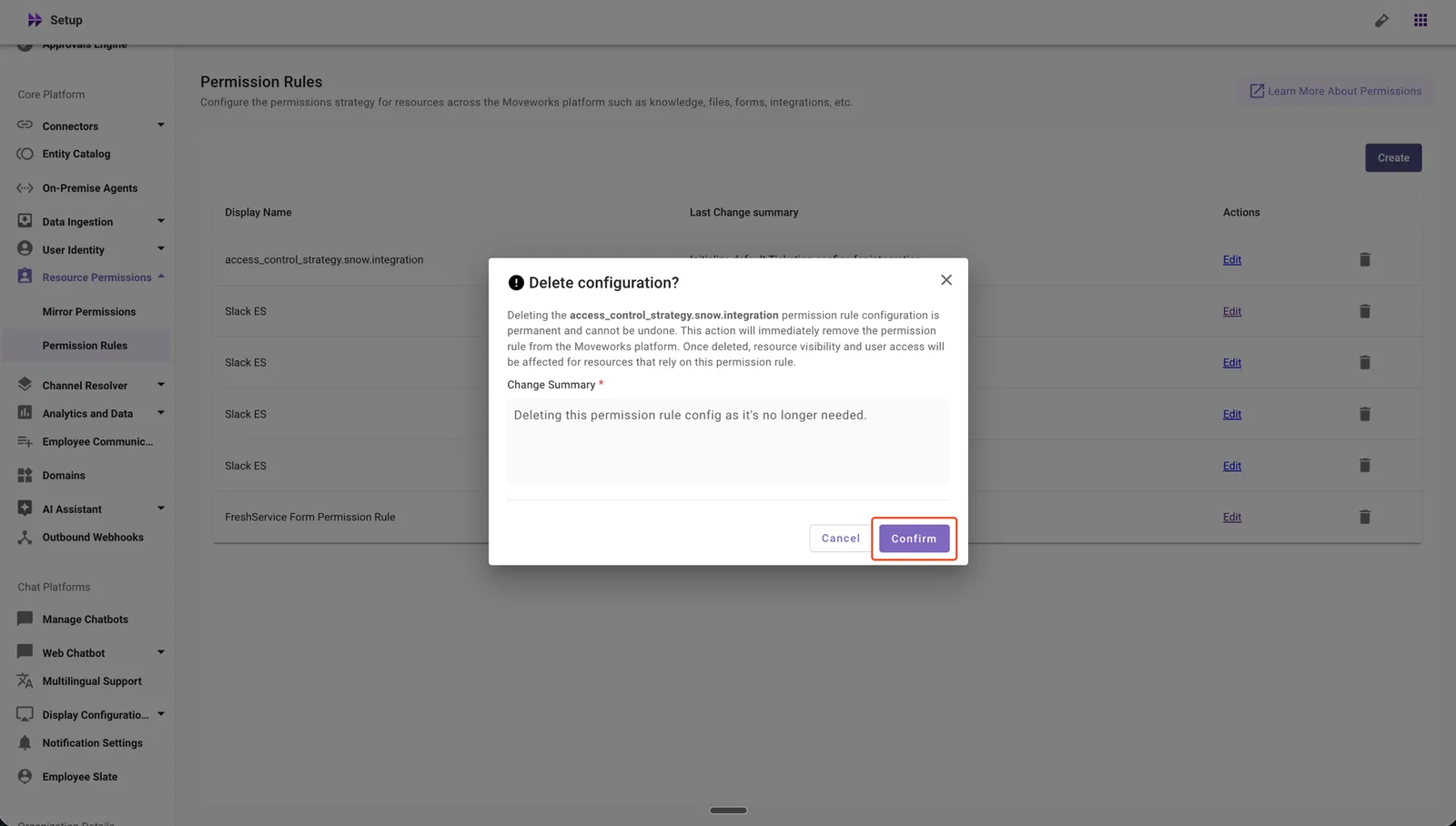Screen dimensions: 1456x826
Task: Expand the AI Assistant dropdown arrow
Action: [x=161, y=509]
